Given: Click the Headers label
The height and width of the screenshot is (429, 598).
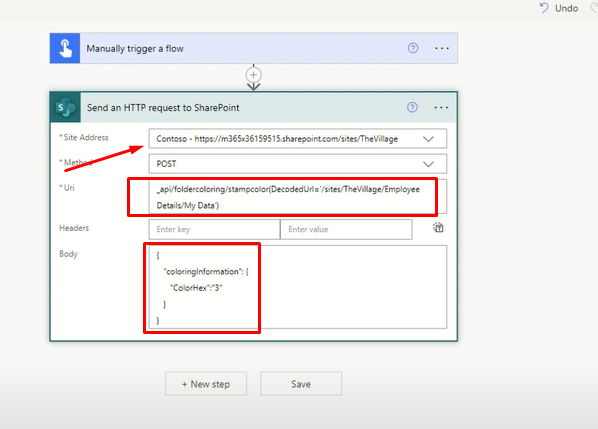Looking at the screenshot, I should 74,228.
